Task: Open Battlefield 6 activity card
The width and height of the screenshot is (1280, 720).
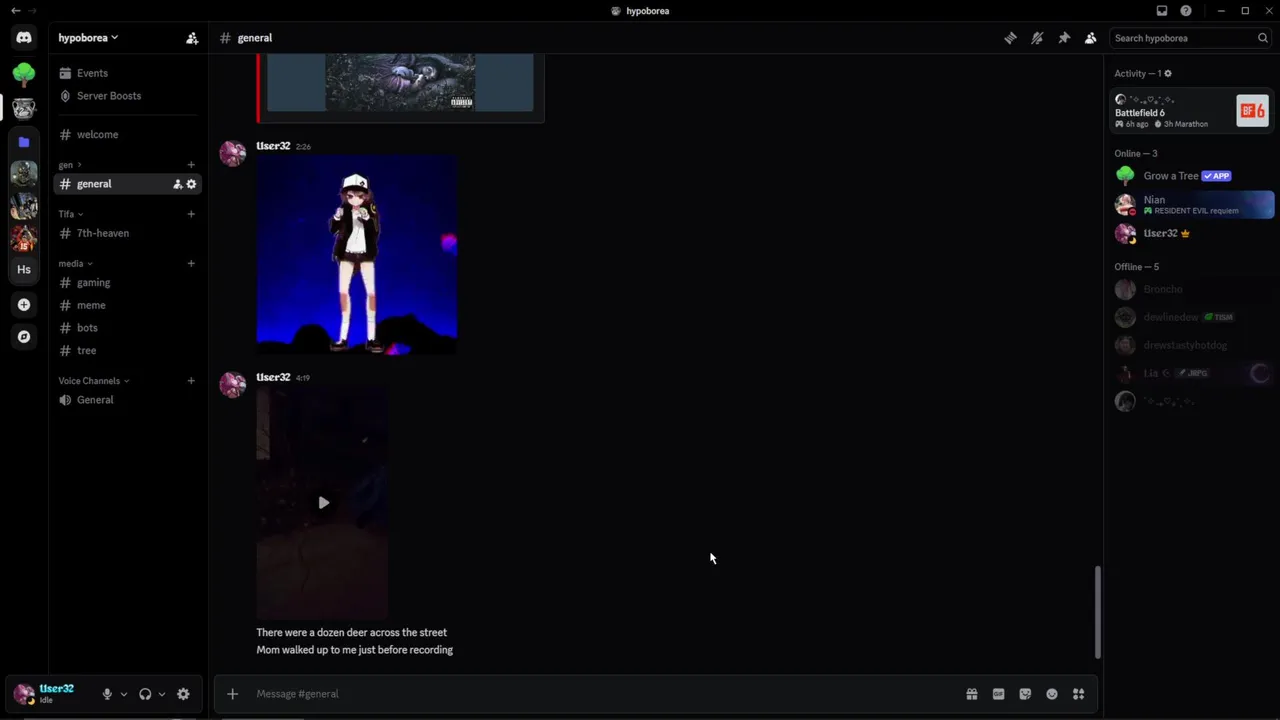Action: point(1192,111)
